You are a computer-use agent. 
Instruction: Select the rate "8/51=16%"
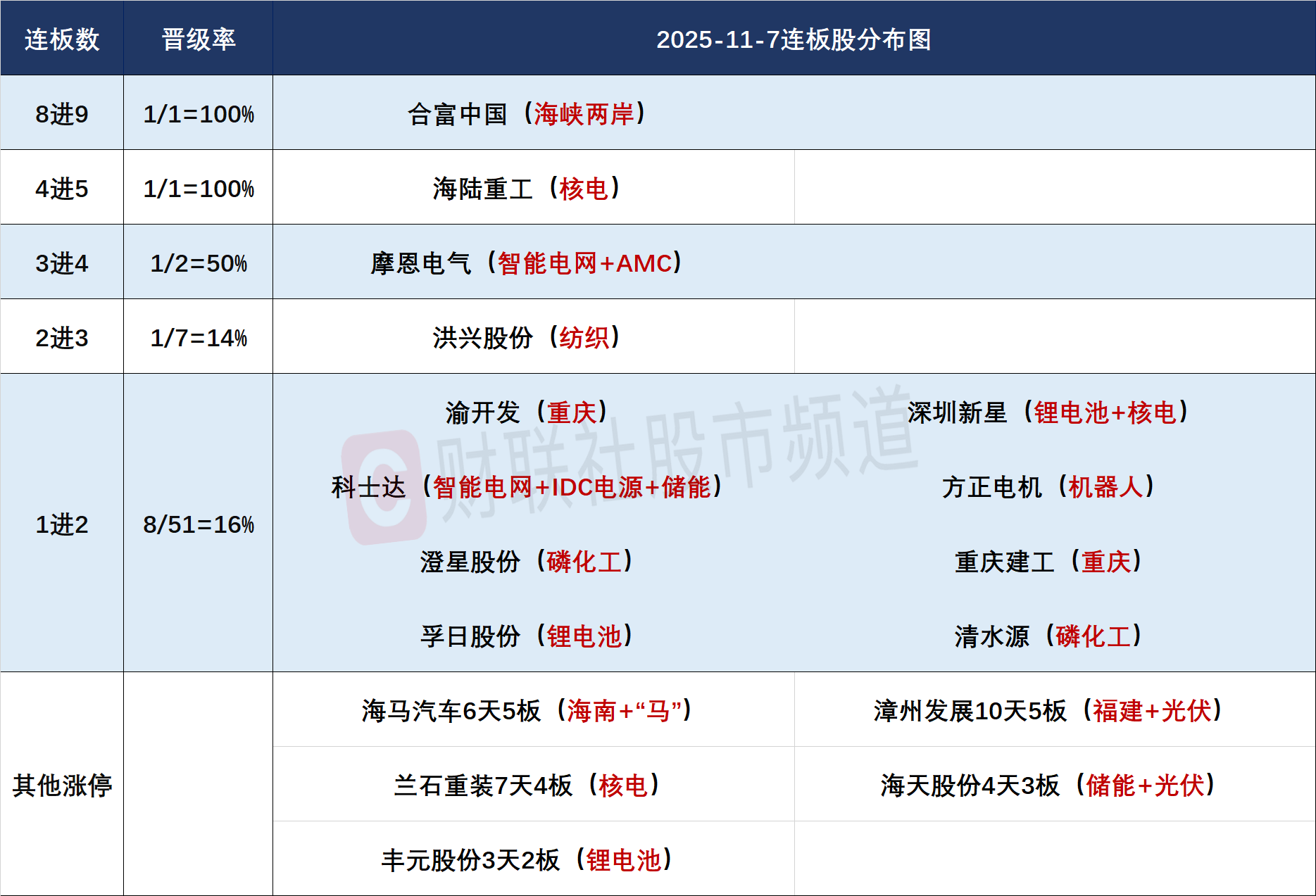(199, 524)
